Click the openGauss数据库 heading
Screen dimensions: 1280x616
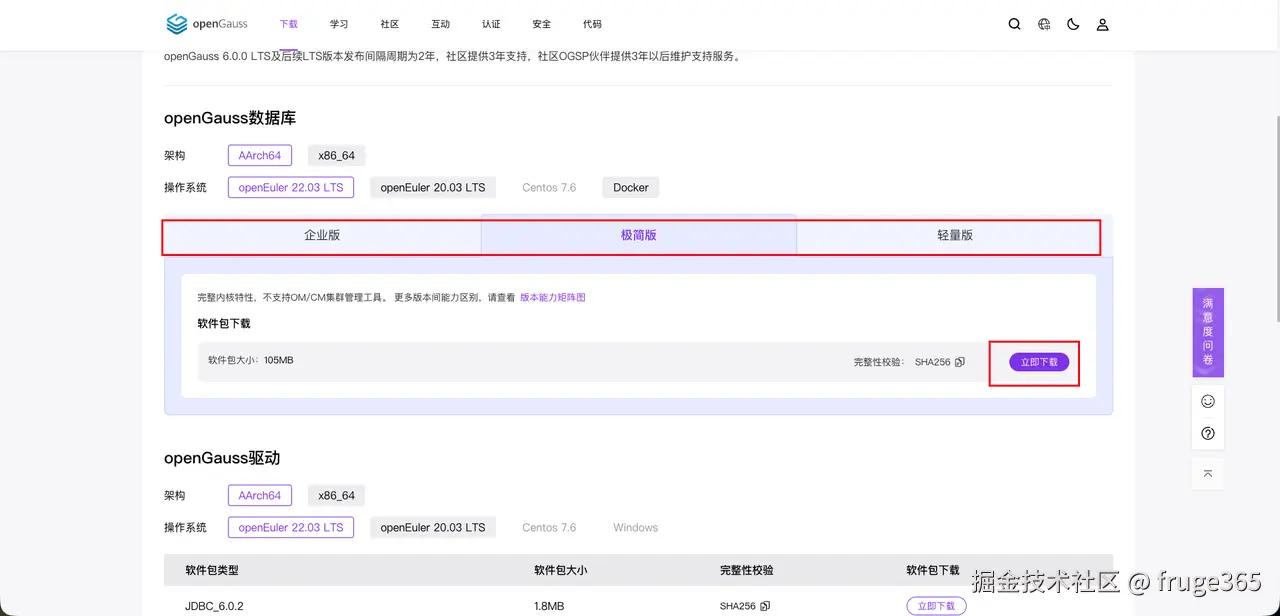(x=230, y=118)
